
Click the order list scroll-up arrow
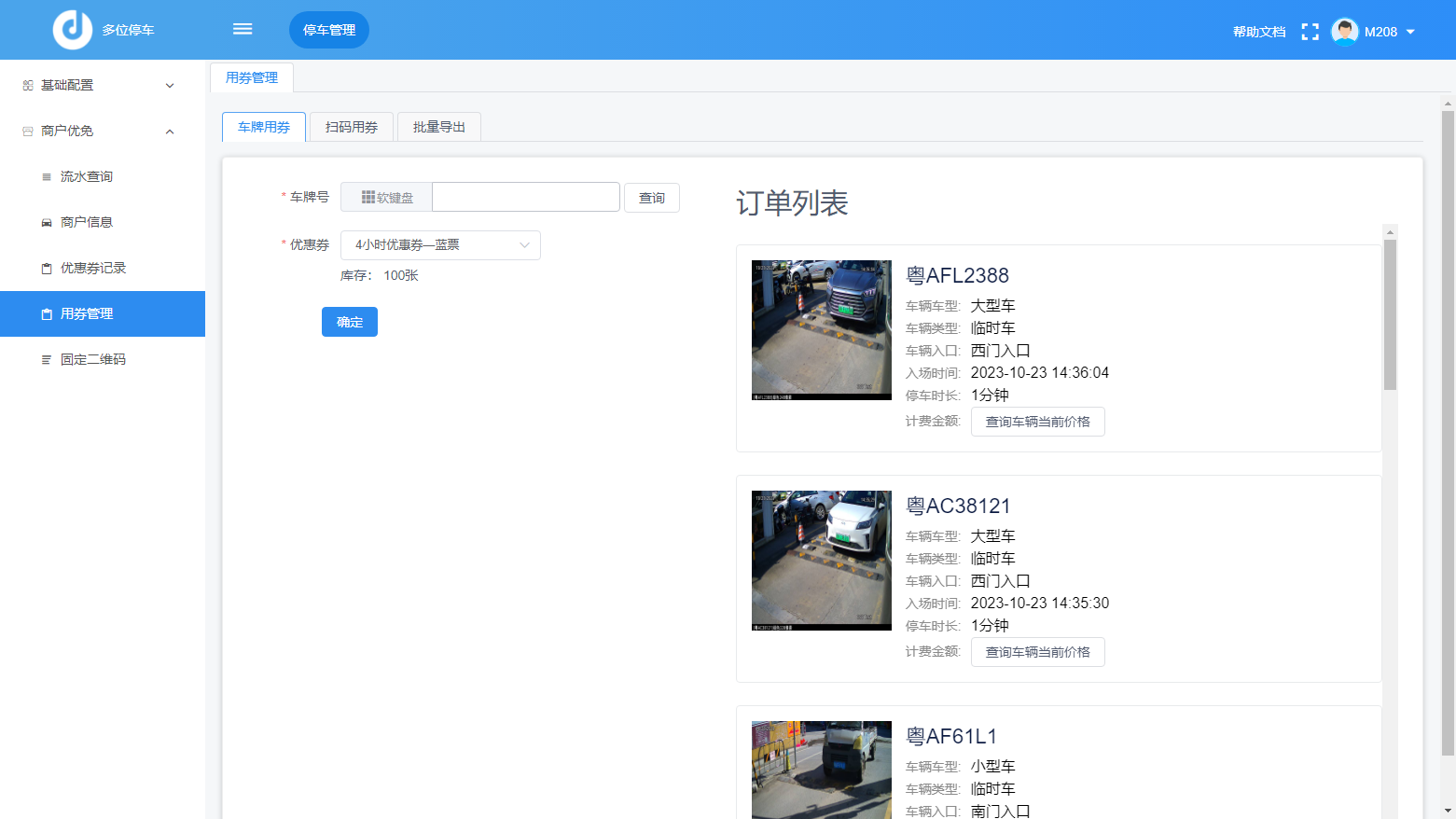coord(1390,231)
